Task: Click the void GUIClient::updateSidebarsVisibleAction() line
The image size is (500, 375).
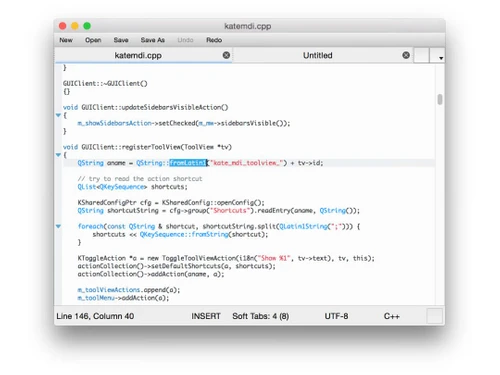Action: tap(146, 107)
